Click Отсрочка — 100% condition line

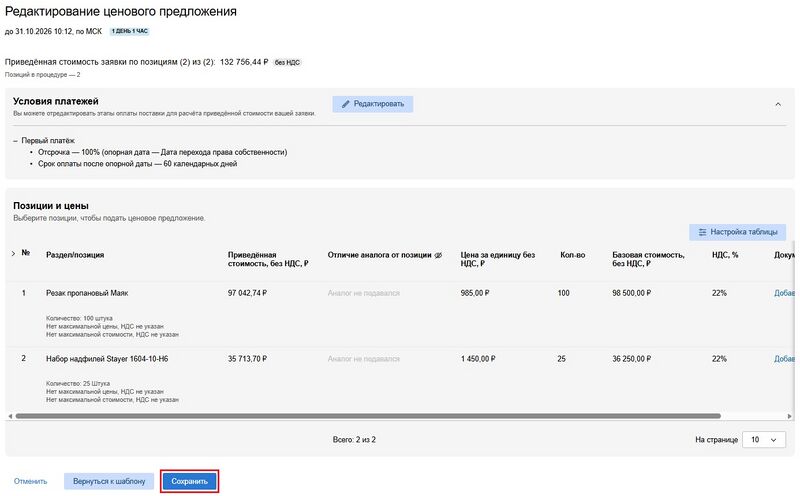coord(162,152)
